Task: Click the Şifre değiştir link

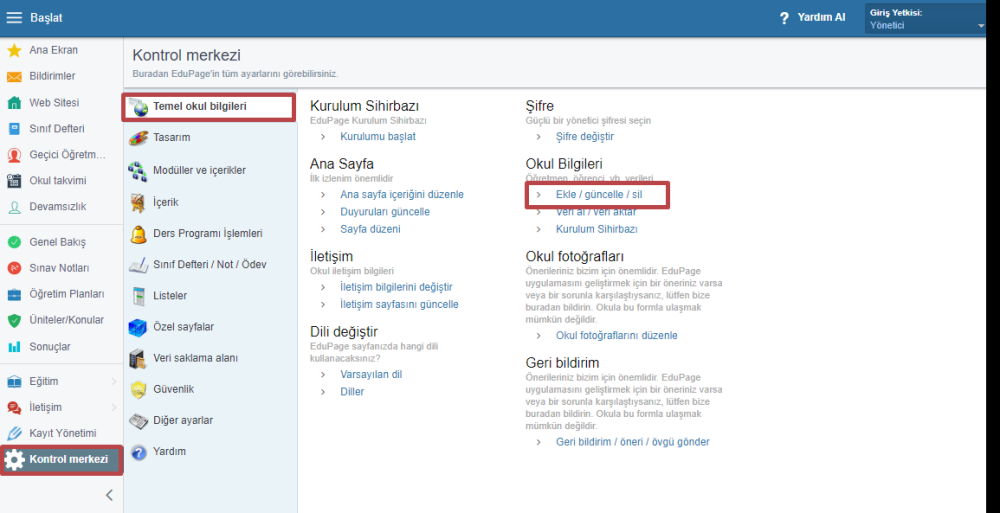Action: click(584, 136)
